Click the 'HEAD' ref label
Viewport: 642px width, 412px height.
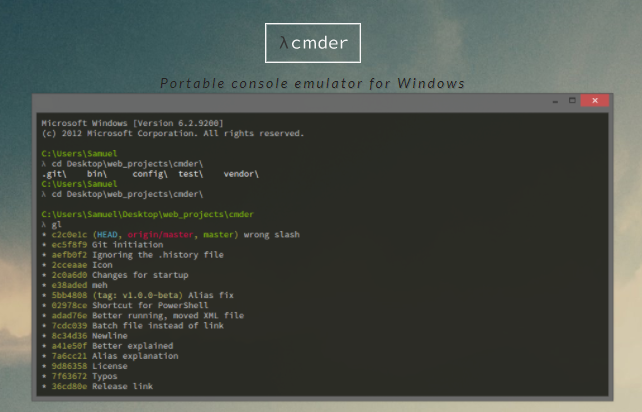coord(107,235)
